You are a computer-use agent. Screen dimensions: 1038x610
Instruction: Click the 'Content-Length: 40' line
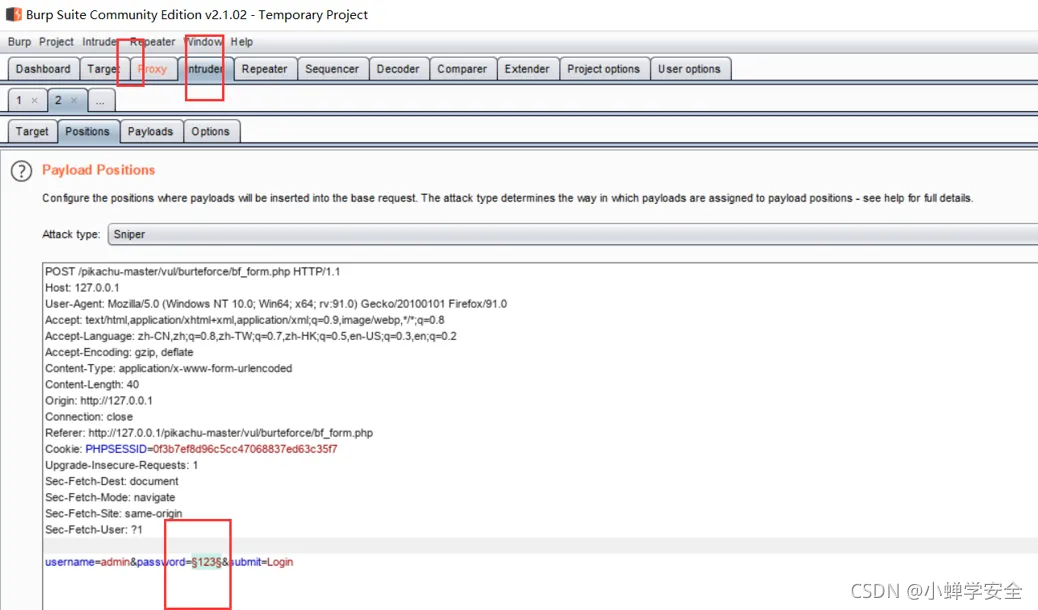(x=92, y=384)
